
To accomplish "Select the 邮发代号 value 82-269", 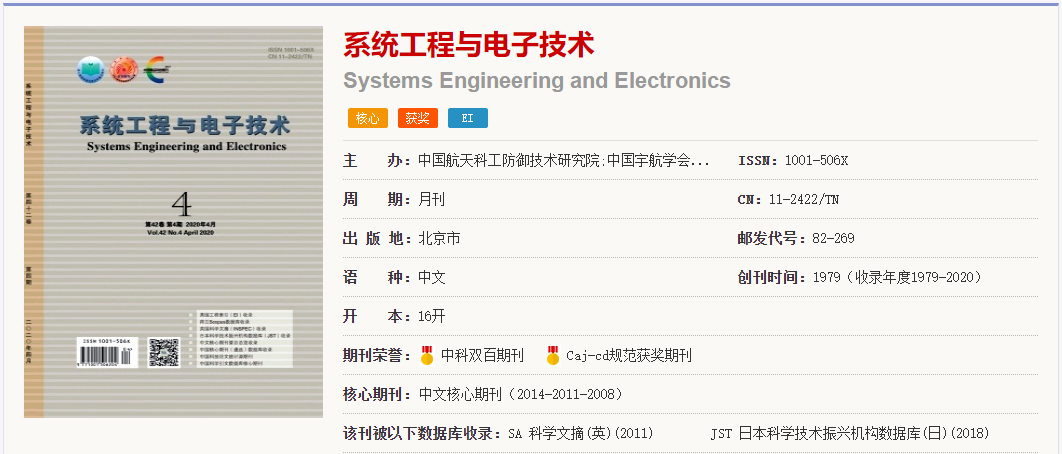I will point(833,239).
